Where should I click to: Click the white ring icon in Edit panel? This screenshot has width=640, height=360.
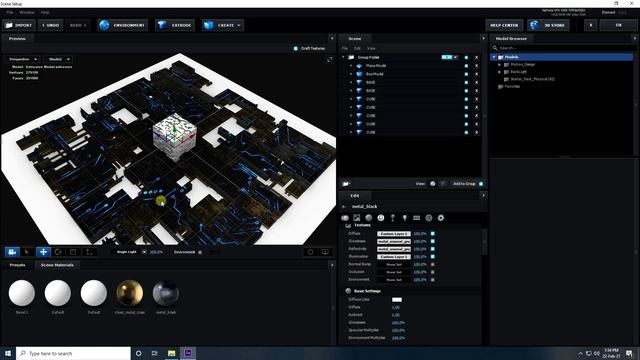pyautogui.click(x=381, y=218)
